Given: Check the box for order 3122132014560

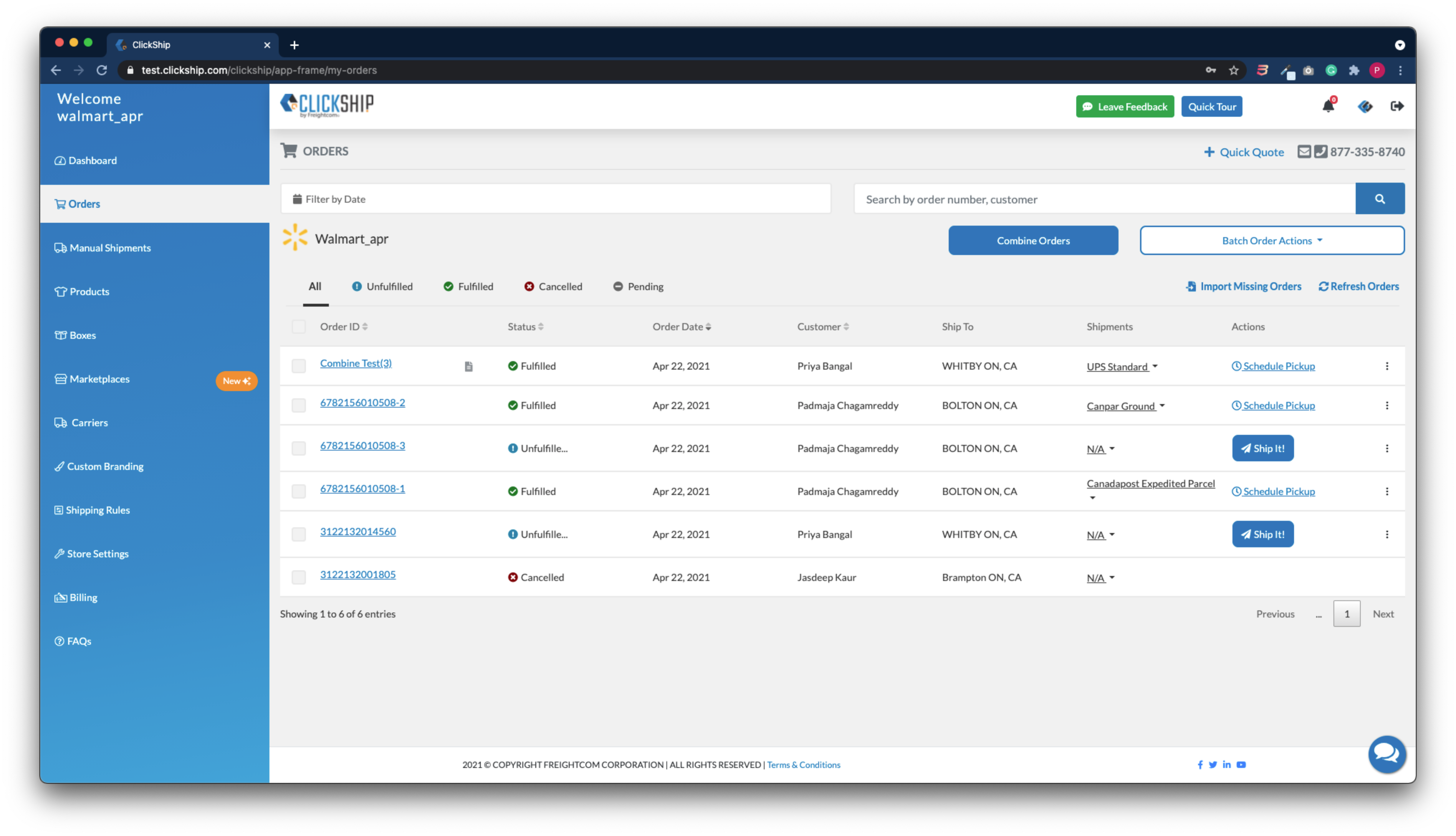Looking at the screenshot, I should click(x=298, y=534).
